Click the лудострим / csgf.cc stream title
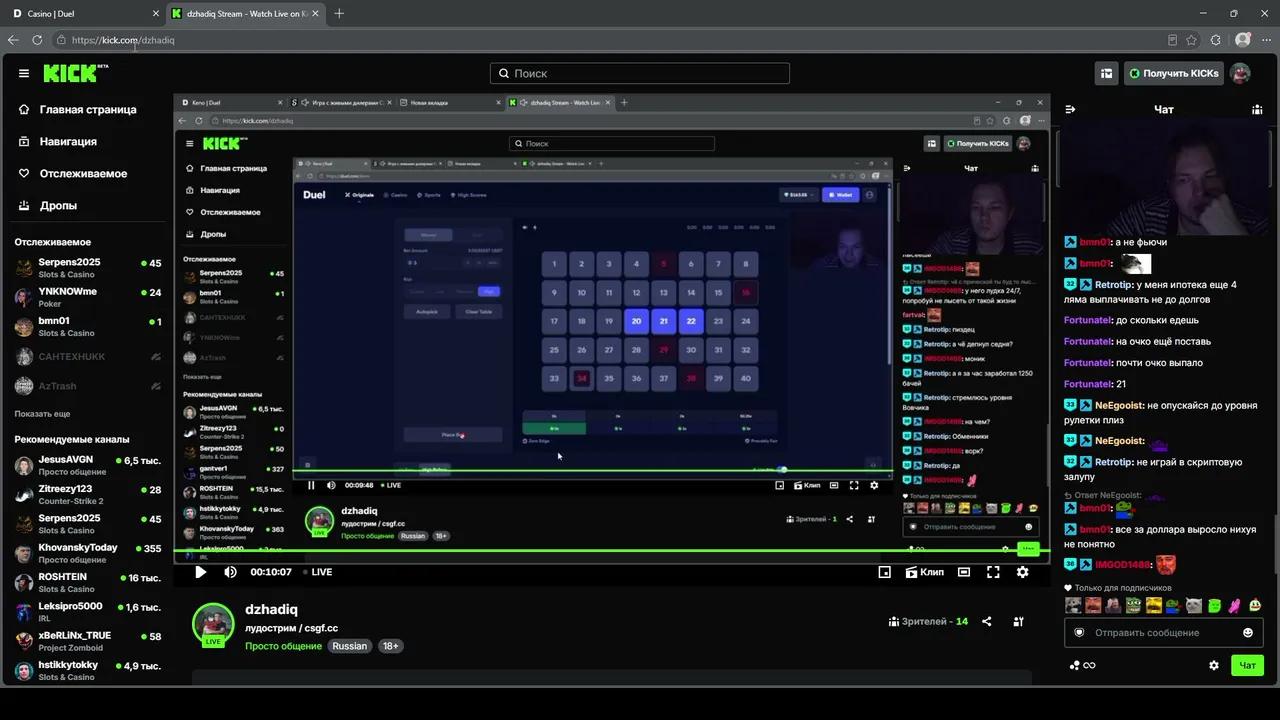1280x720 pixels. click(x=291, y=628)
